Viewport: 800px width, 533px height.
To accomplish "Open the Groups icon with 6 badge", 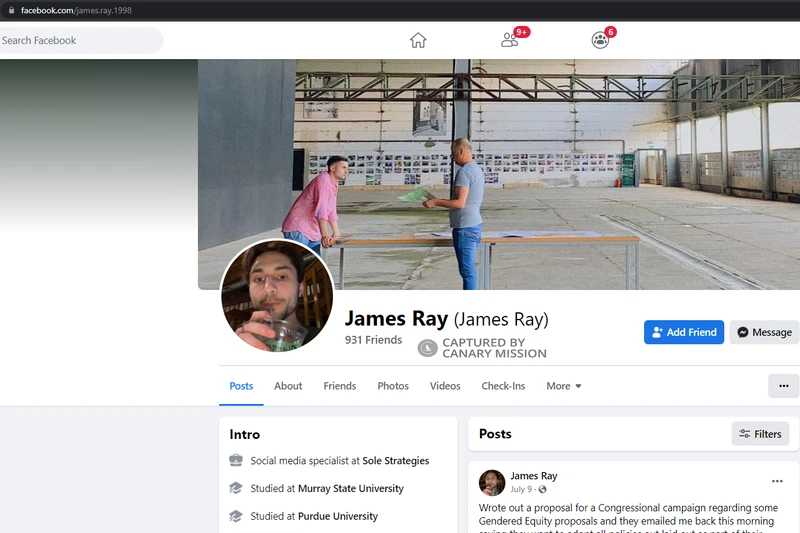I will pos(601,40).
